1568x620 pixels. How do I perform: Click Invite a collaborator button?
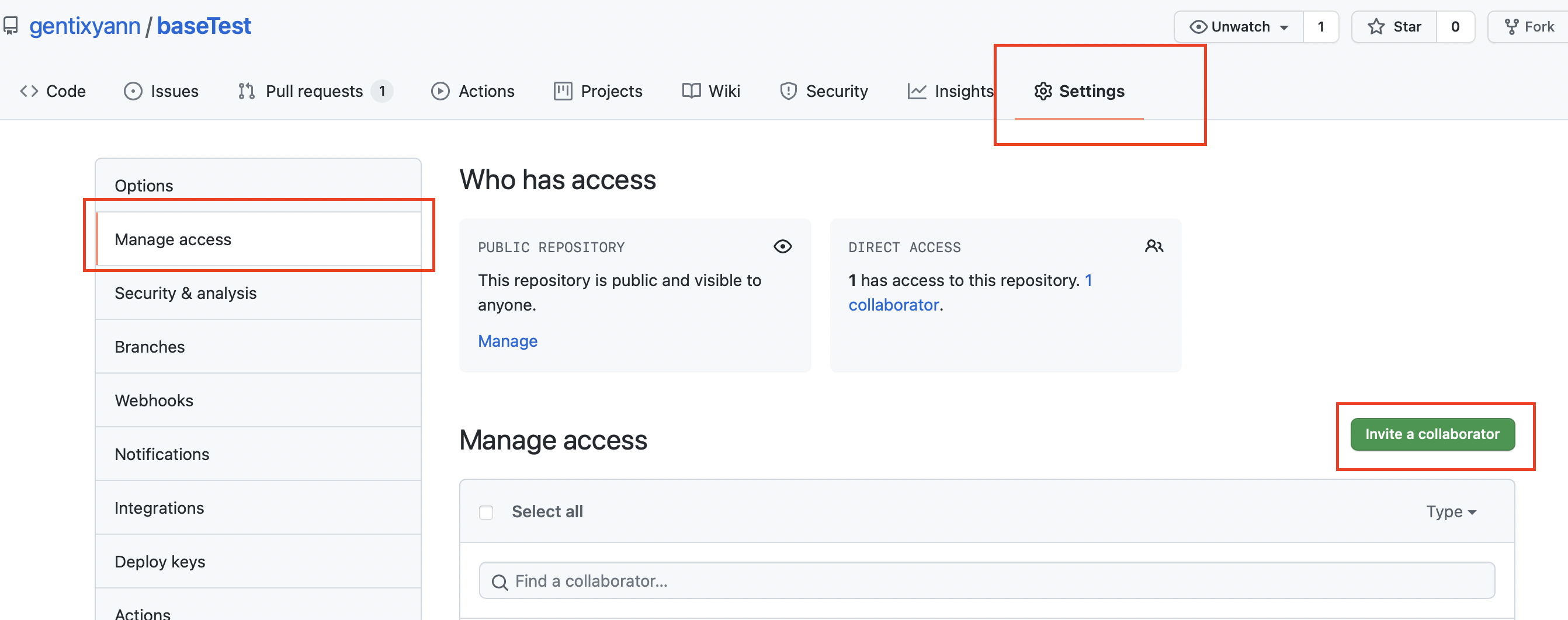[x=1432, y=434]
